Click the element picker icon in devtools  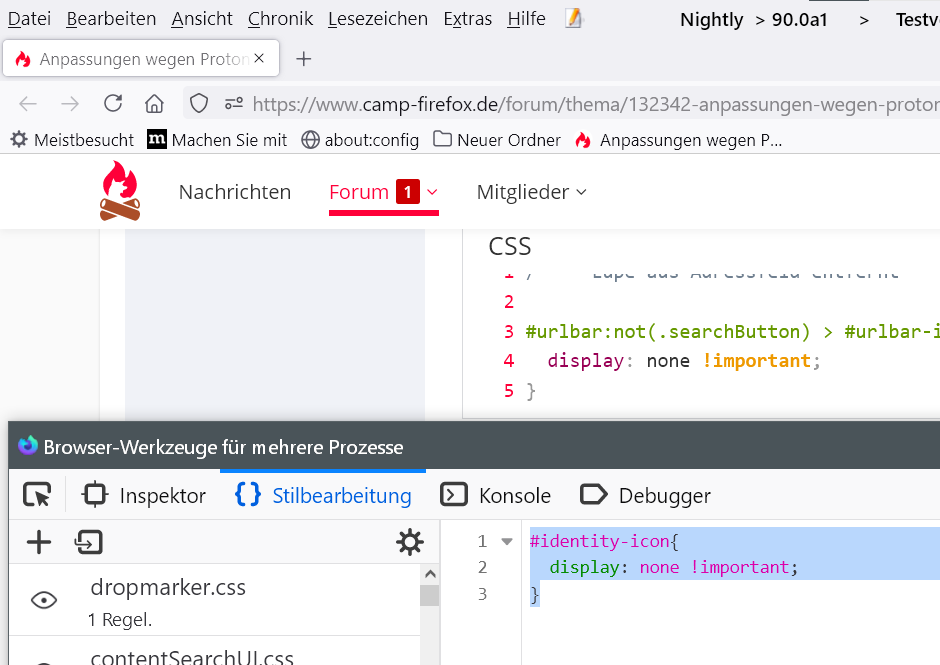tap(37, 495)
